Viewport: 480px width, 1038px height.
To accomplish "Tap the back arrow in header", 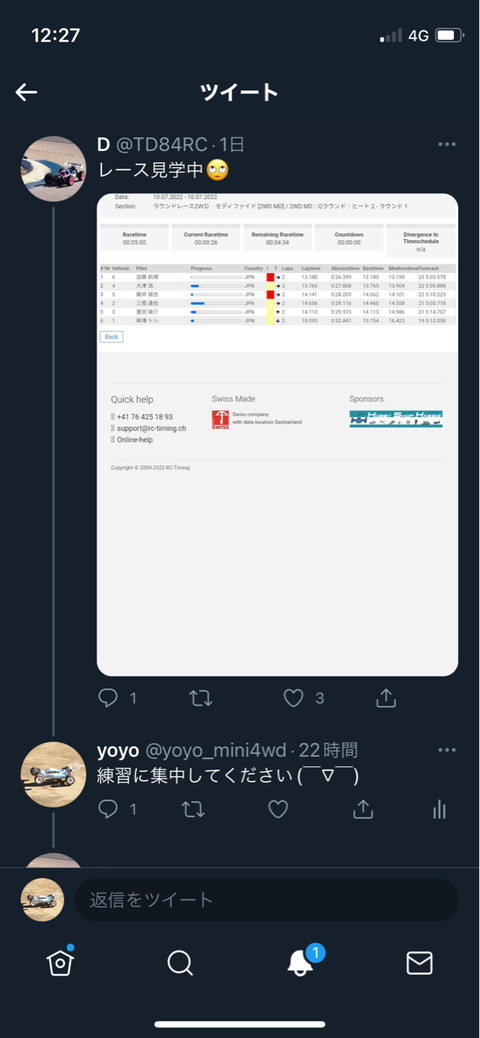I will pos(26,92).
